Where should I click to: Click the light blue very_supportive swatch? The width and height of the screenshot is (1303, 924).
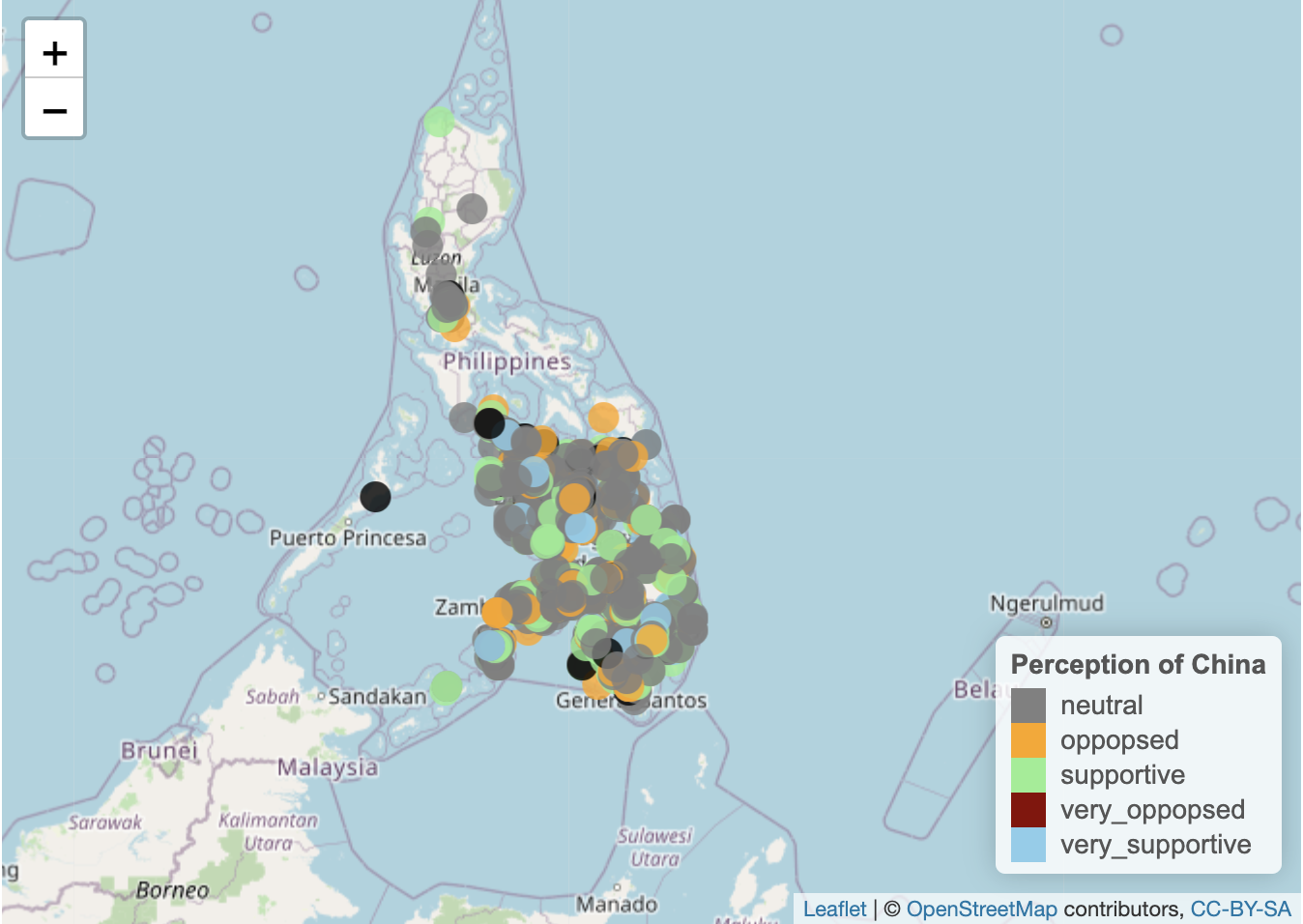(x=1028, y=845)
